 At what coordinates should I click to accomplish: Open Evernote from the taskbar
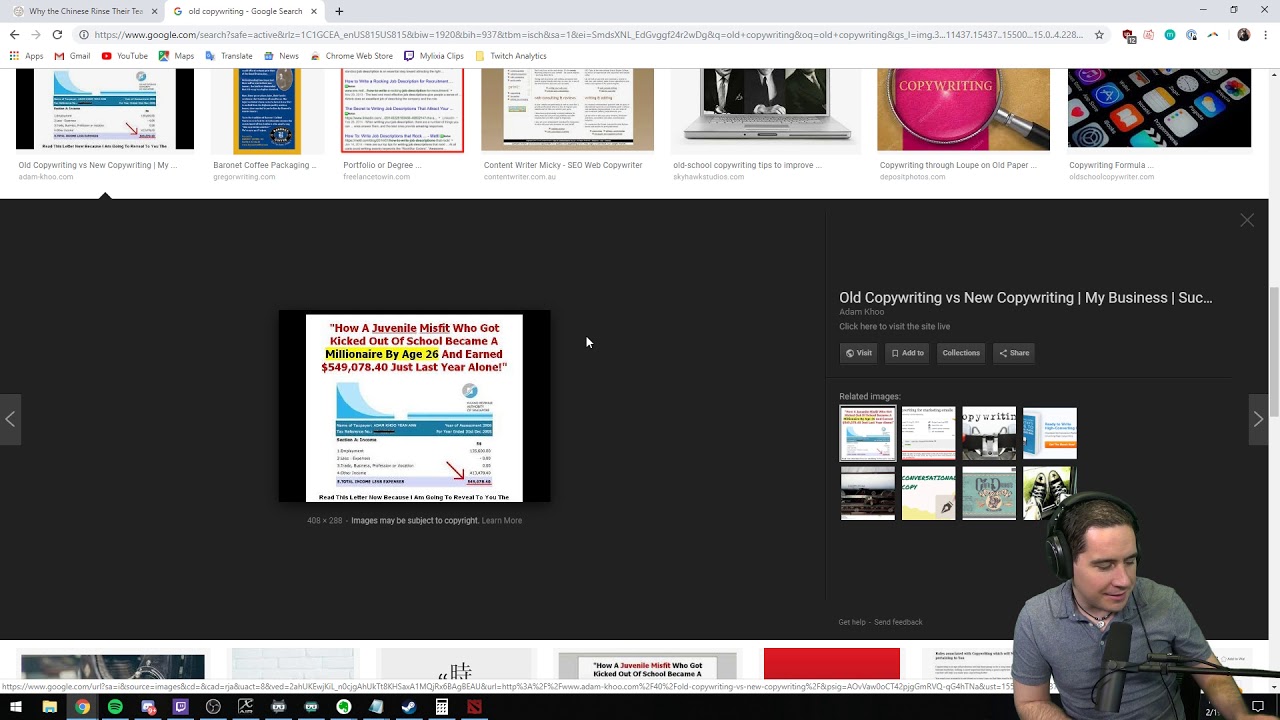[343, 707]
